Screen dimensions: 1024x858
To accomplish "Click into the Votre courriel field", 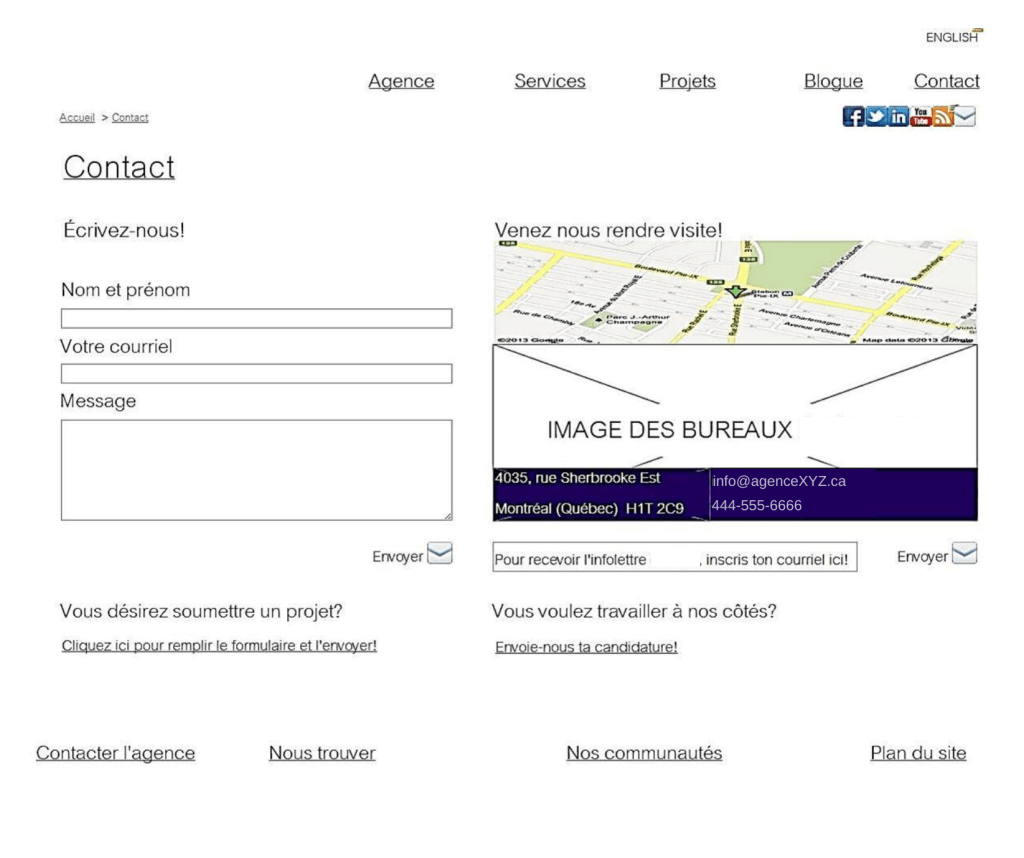I will point(256,374).
